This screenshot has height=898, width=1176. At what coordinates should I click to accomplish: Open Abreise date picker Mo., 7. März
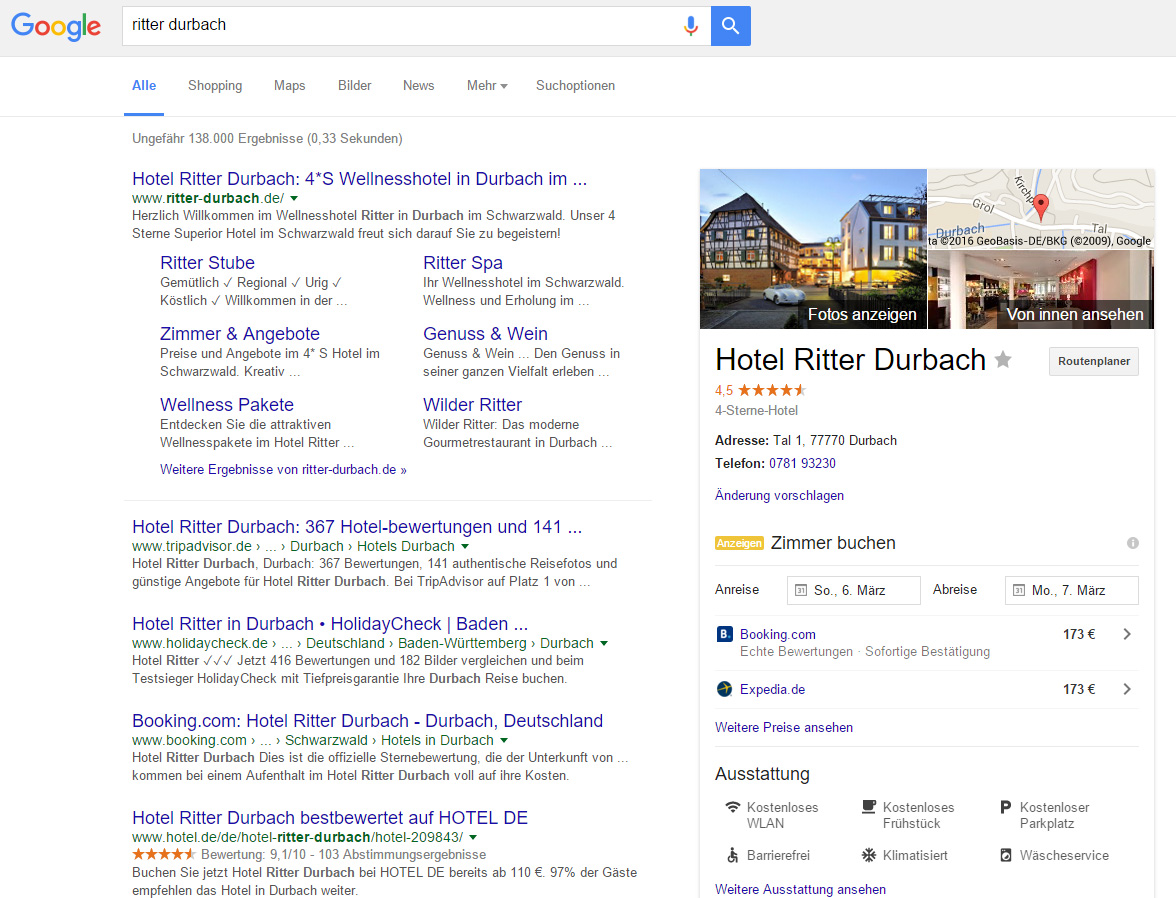[x=1072, y=590]
